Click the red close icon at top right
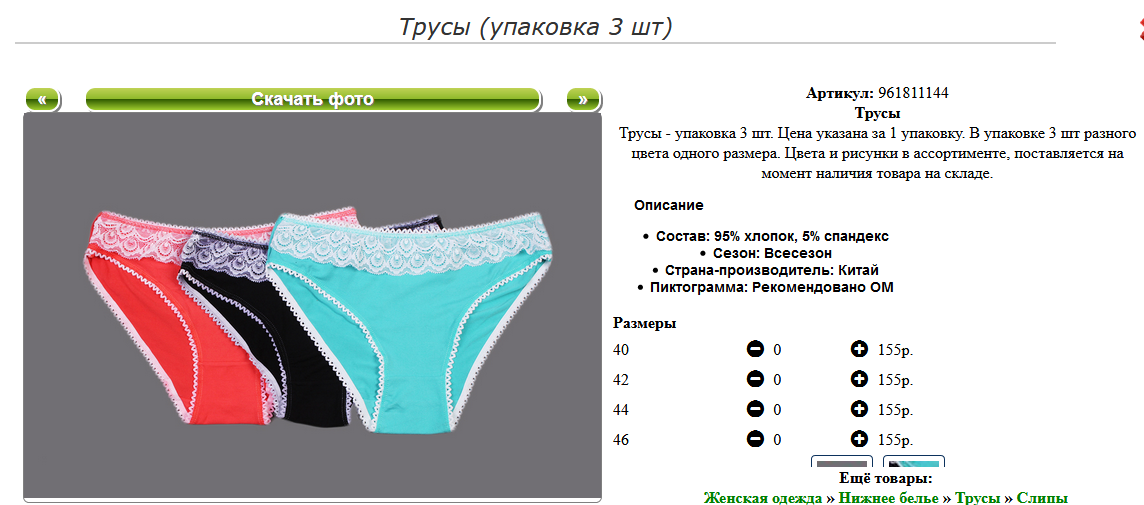 [1140, 29]
